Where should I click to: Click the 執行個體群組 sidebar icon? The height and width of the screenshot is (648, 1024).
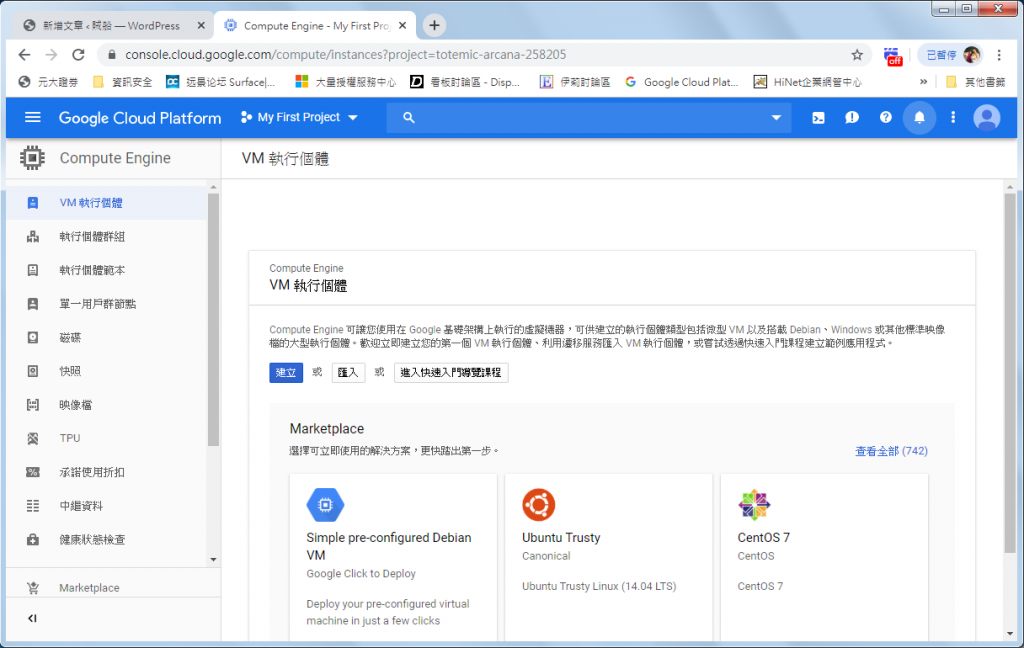[33, 236]
